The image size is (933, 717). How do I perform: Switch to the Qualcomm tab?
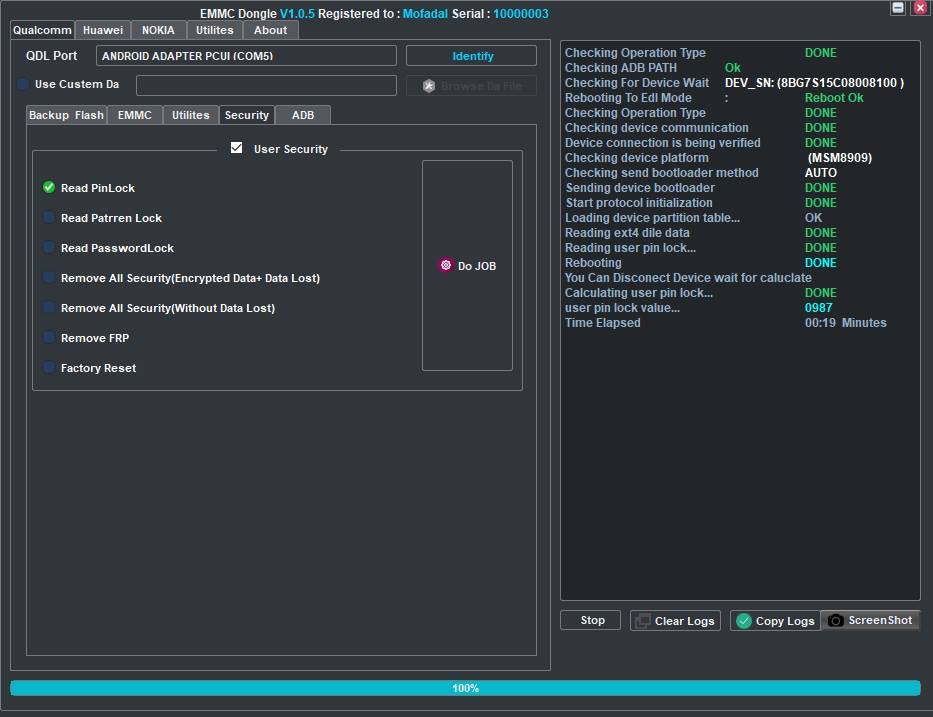[42, 30]
